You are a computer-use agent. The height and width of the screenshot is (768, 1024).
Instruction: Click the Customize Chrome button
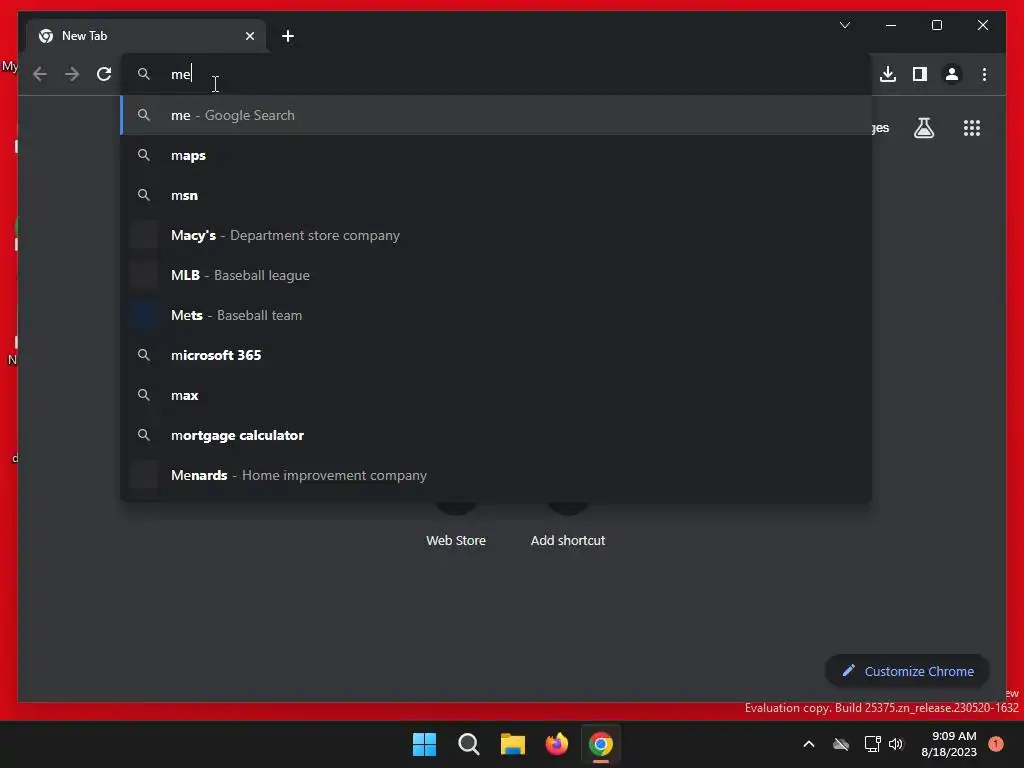coord(907,671)
